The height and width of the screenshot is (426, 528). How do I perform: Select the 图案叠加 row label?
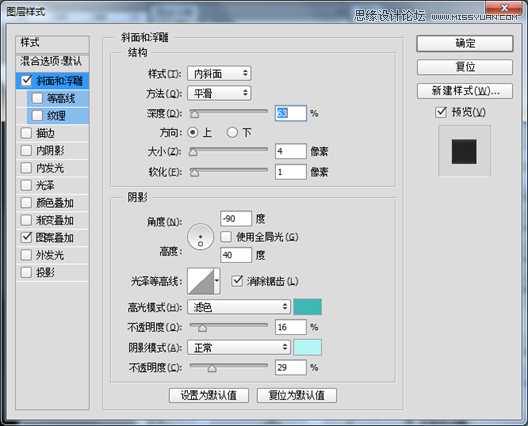coord(55,237)
